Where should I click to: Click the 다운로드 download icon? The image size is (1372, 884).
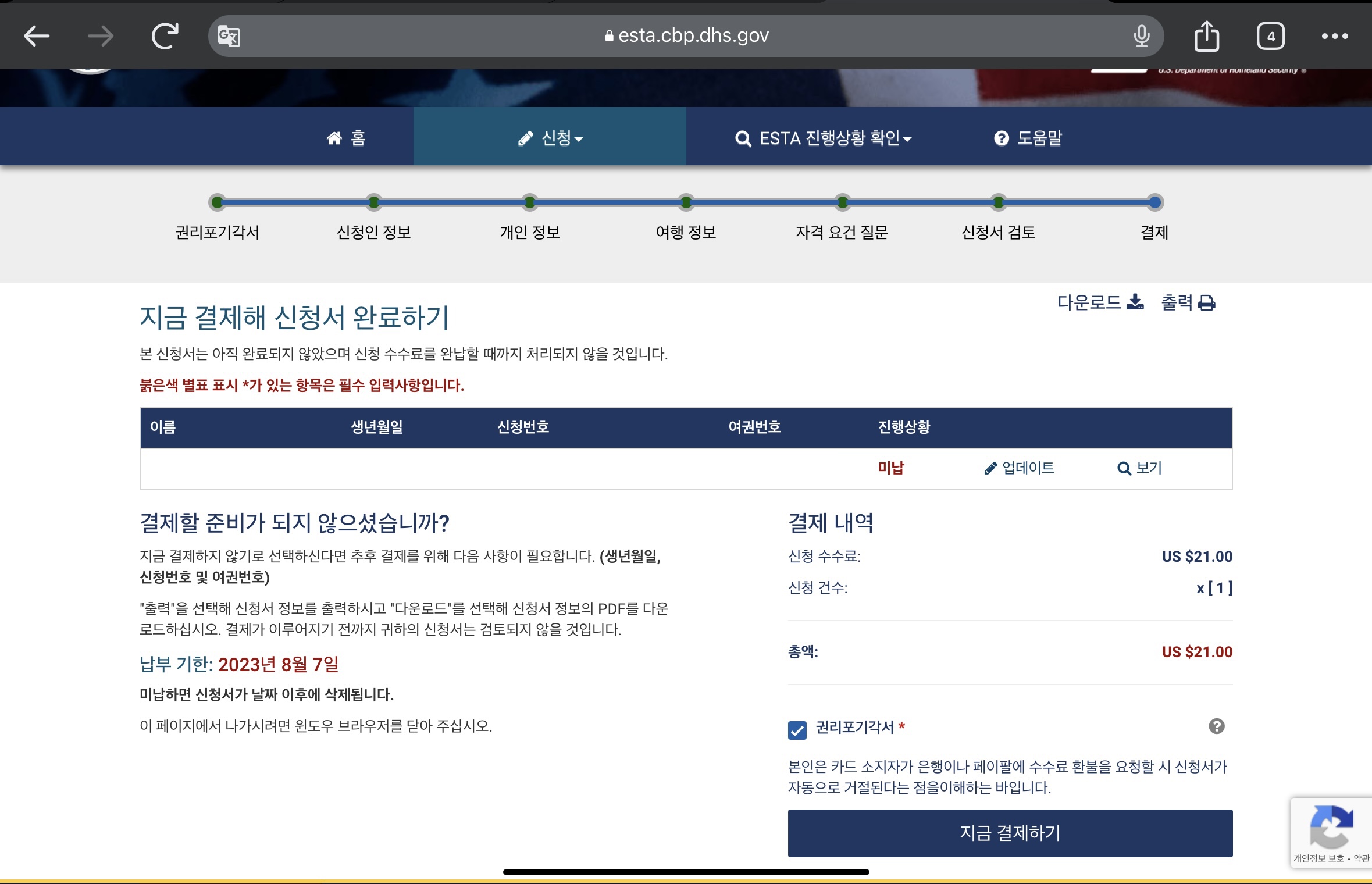1135,302
